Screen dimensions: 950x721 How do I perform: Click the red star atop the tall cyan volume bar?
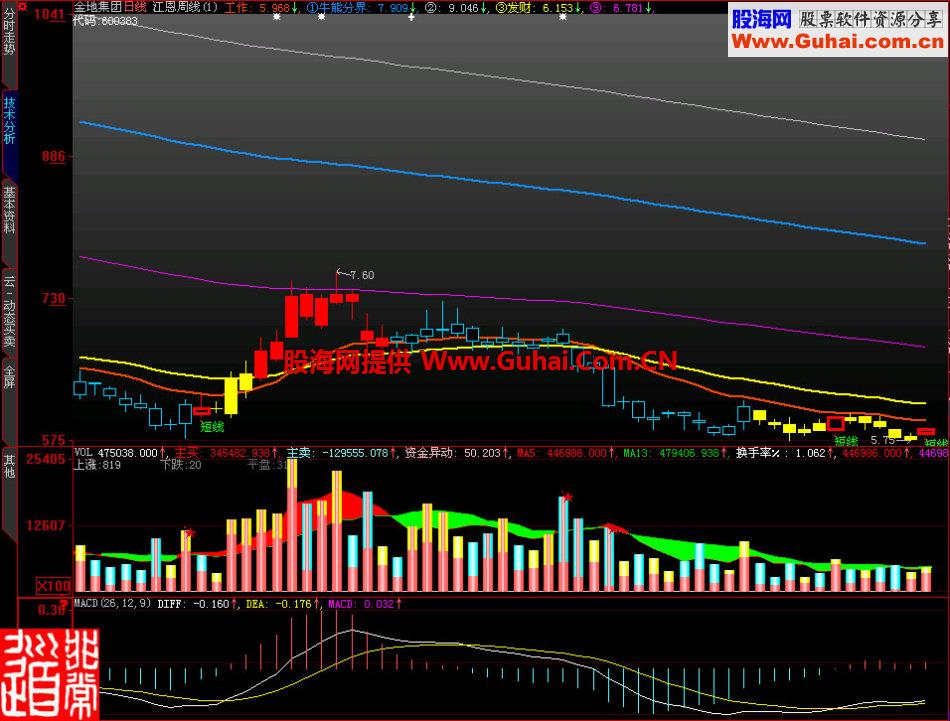point(567,497)
